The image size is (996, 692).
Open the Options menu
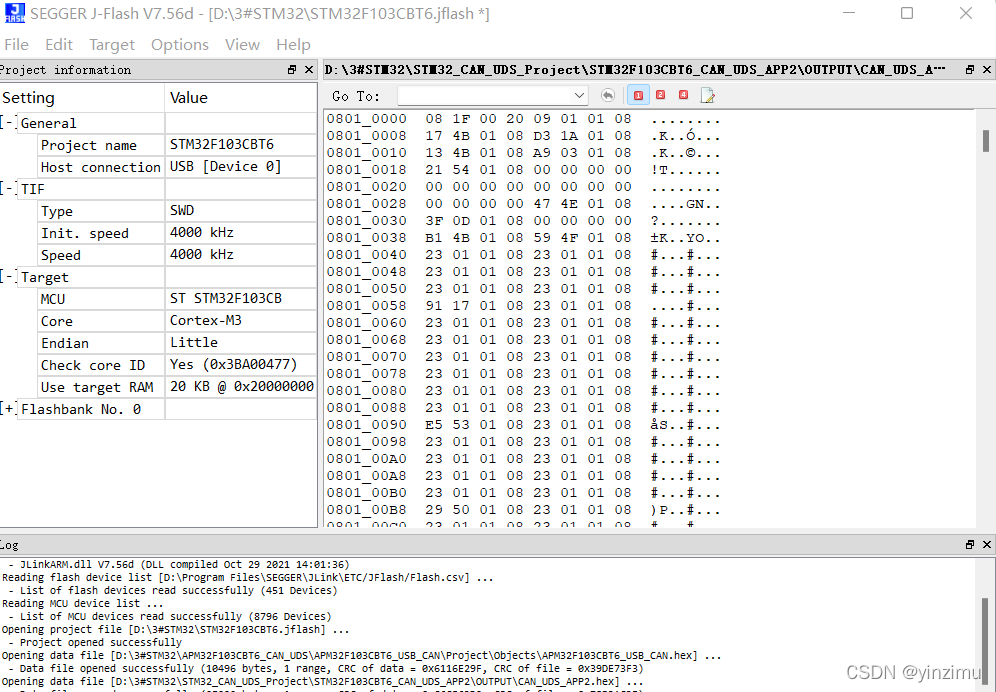[180, 44]
